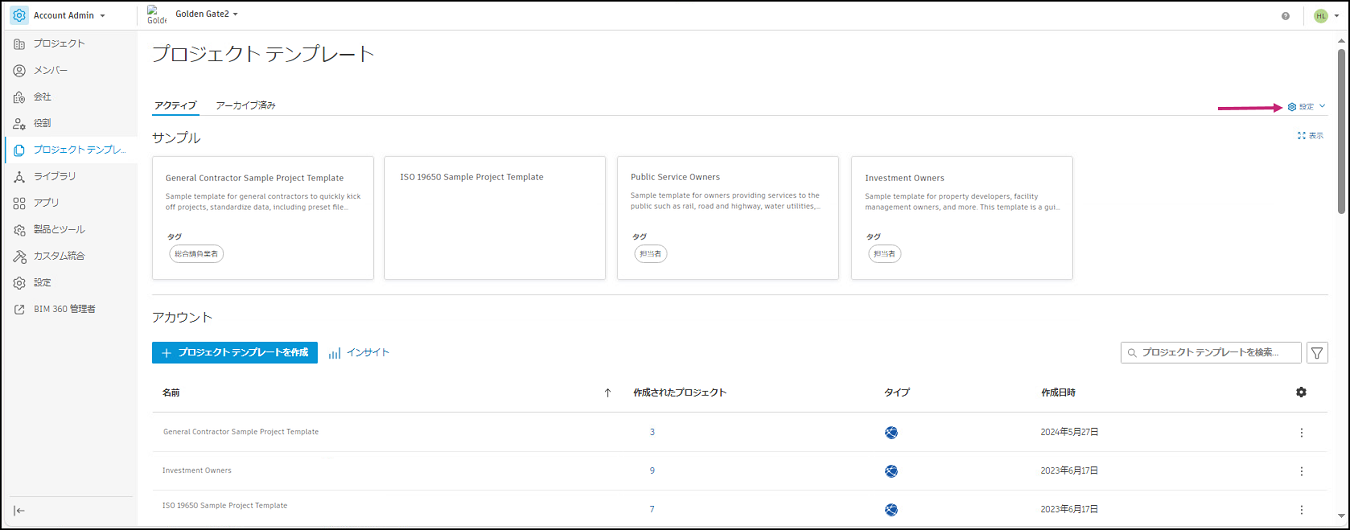Expand the user profile menu arrow
This screenshot has width=1350, height=530.
point(1336,16)
